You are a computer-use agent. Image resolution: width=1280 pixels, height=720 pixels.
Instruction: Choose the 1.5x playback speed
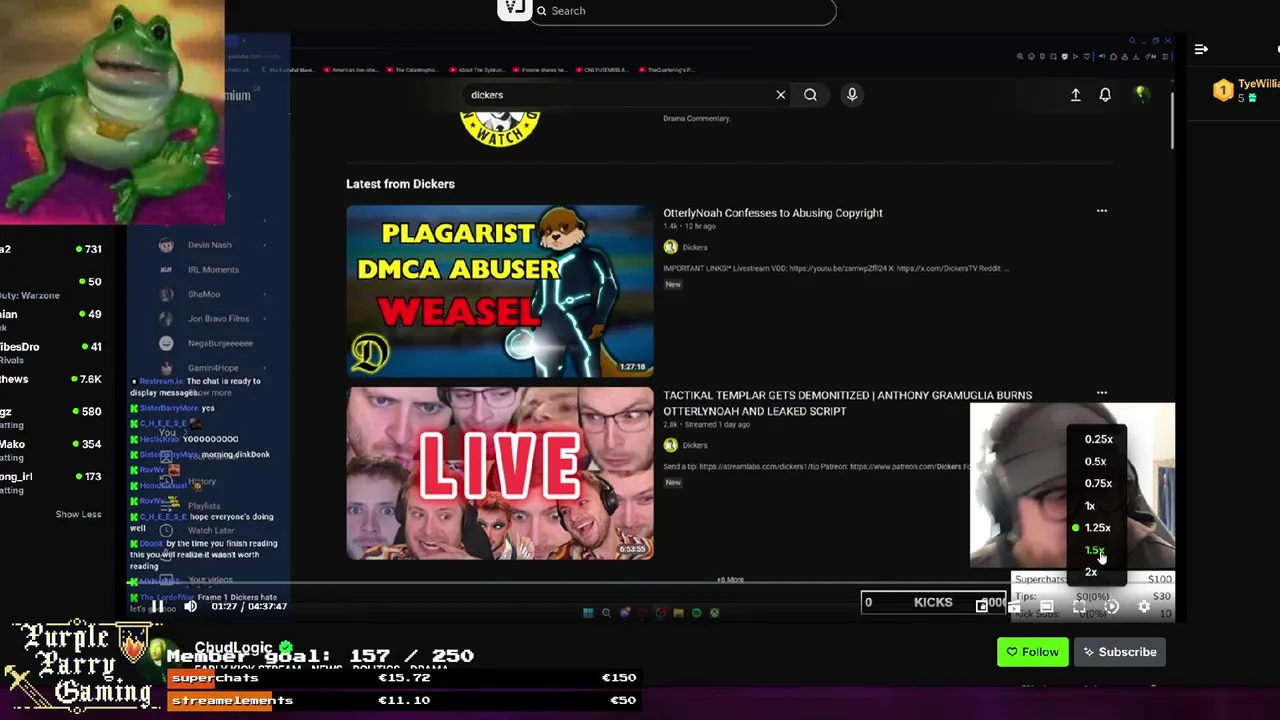pyautogui.click(x=1095, y=550)
